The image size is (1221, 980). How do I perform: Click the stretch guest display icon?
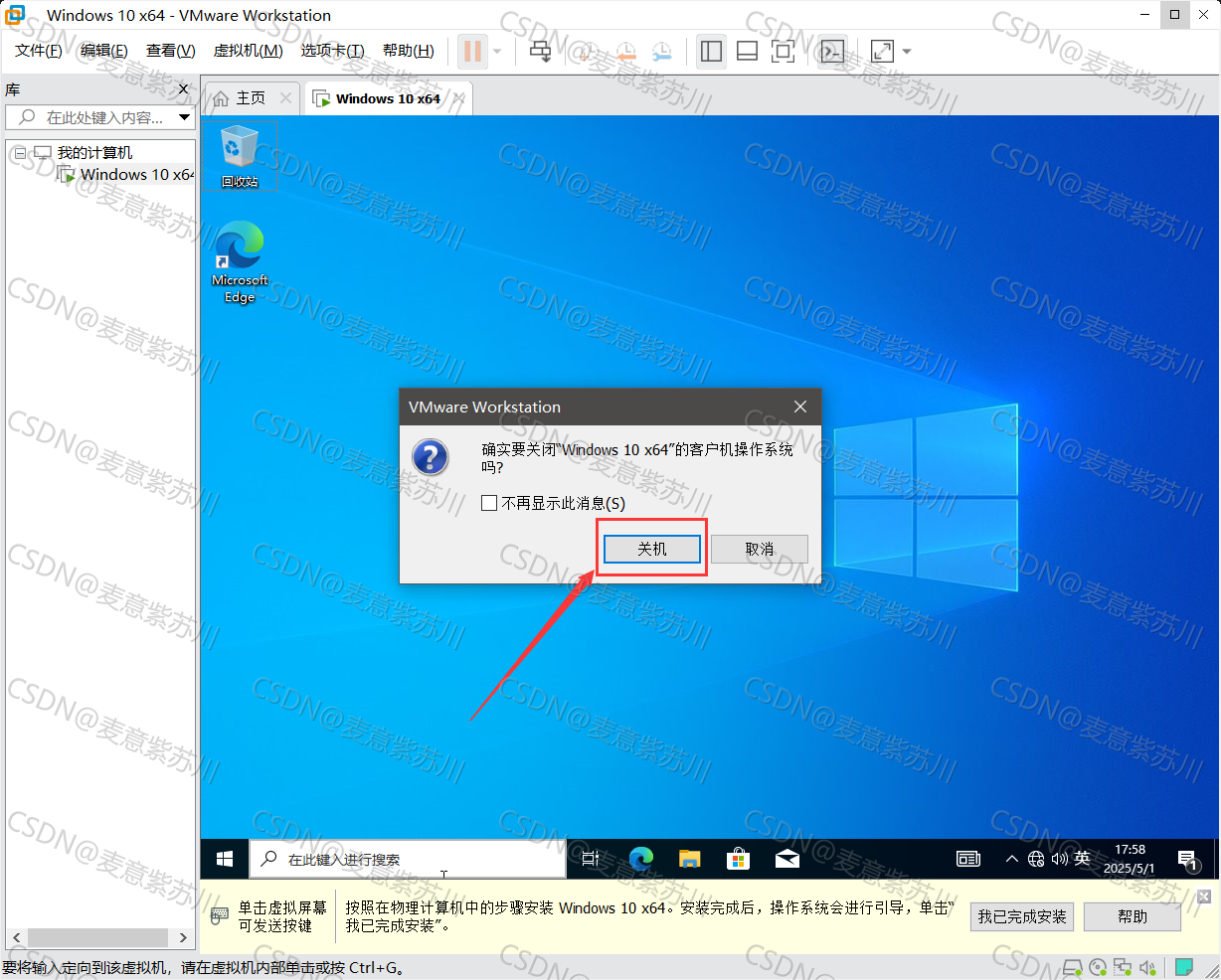pos(882,52)
